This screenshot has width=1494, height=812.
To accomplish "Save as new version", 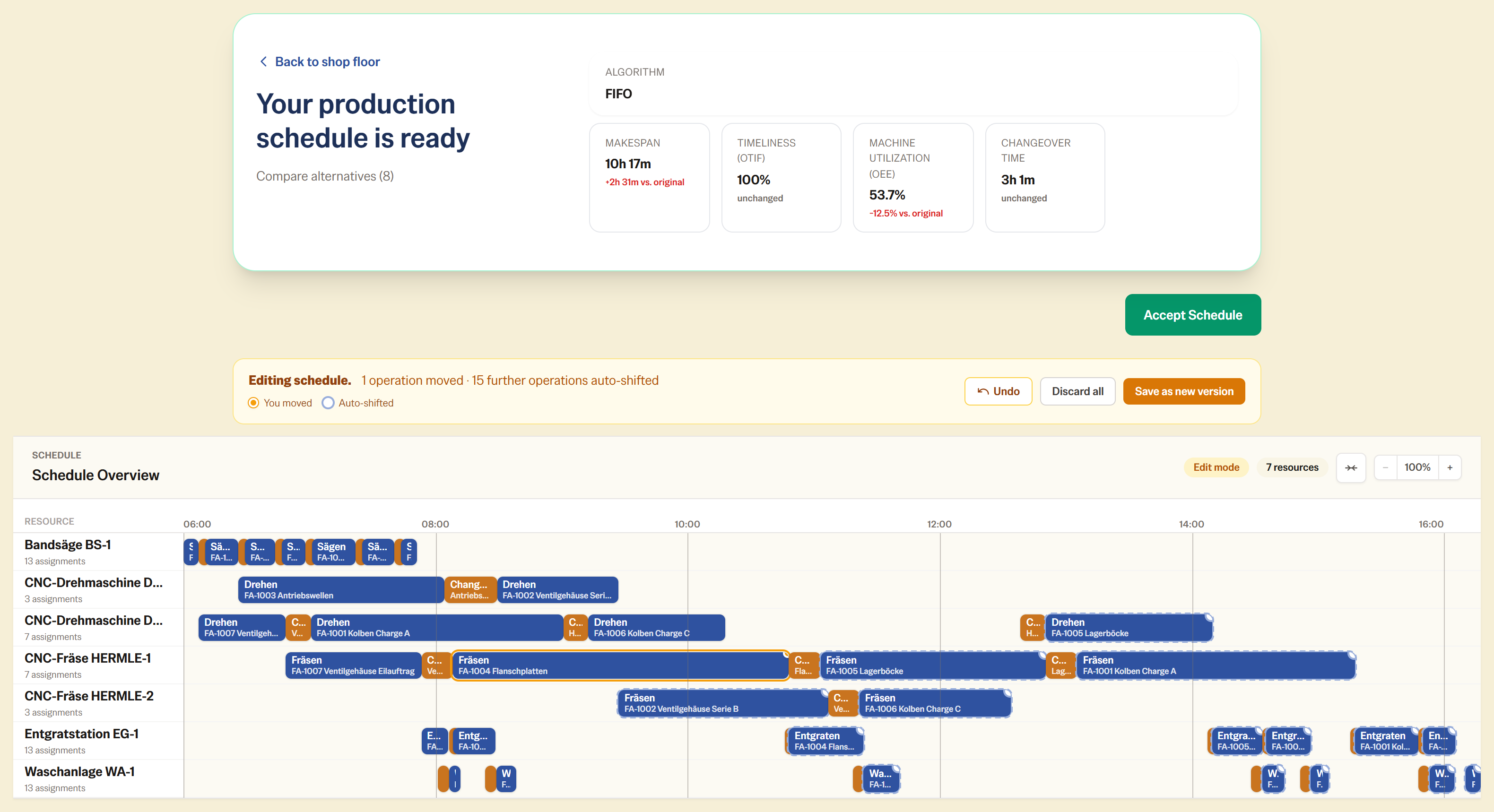I will (1184, 391).
